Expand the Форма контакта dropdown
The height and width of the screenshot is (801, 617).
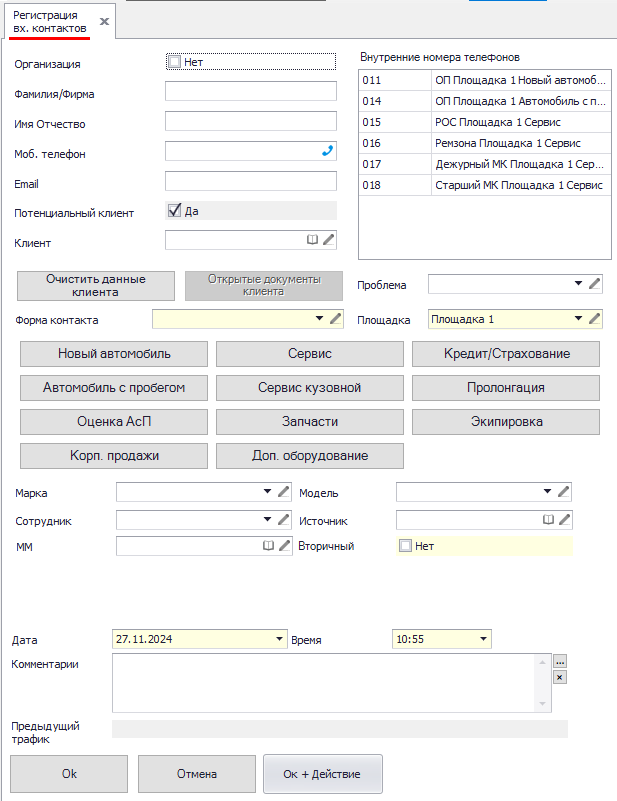(318, 319)
